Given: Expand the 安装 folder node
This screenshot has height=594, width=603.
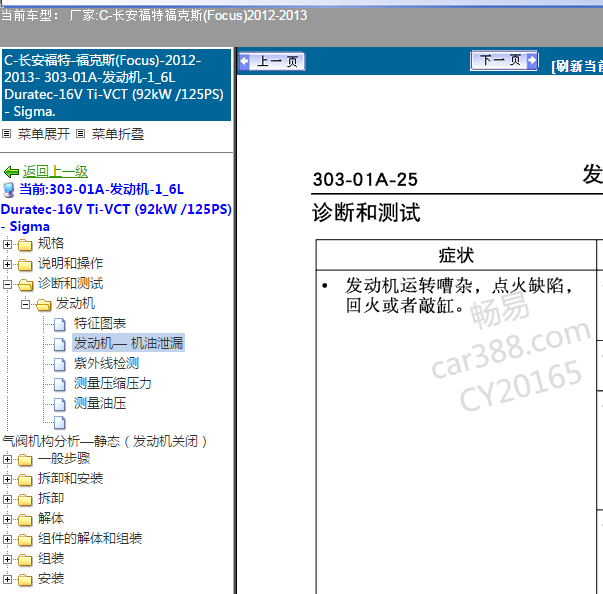Looking at the screenshot, I should tap(7, 579).
